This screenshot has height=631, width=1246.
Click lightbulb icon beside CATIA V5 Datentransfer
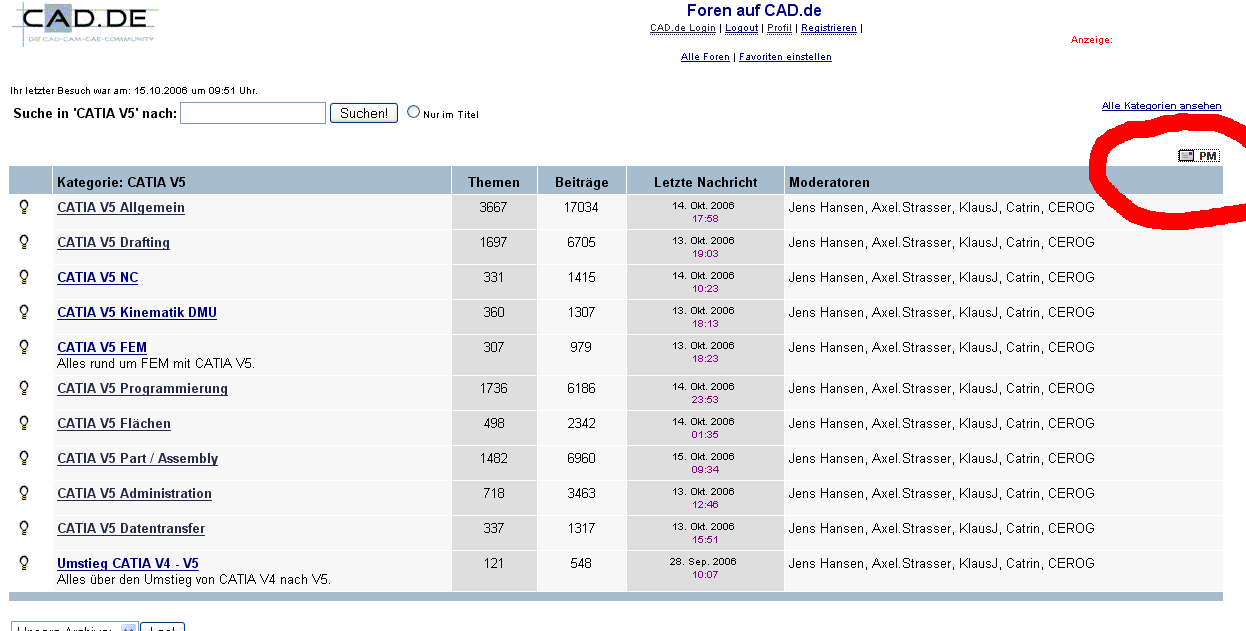point(24,528)
